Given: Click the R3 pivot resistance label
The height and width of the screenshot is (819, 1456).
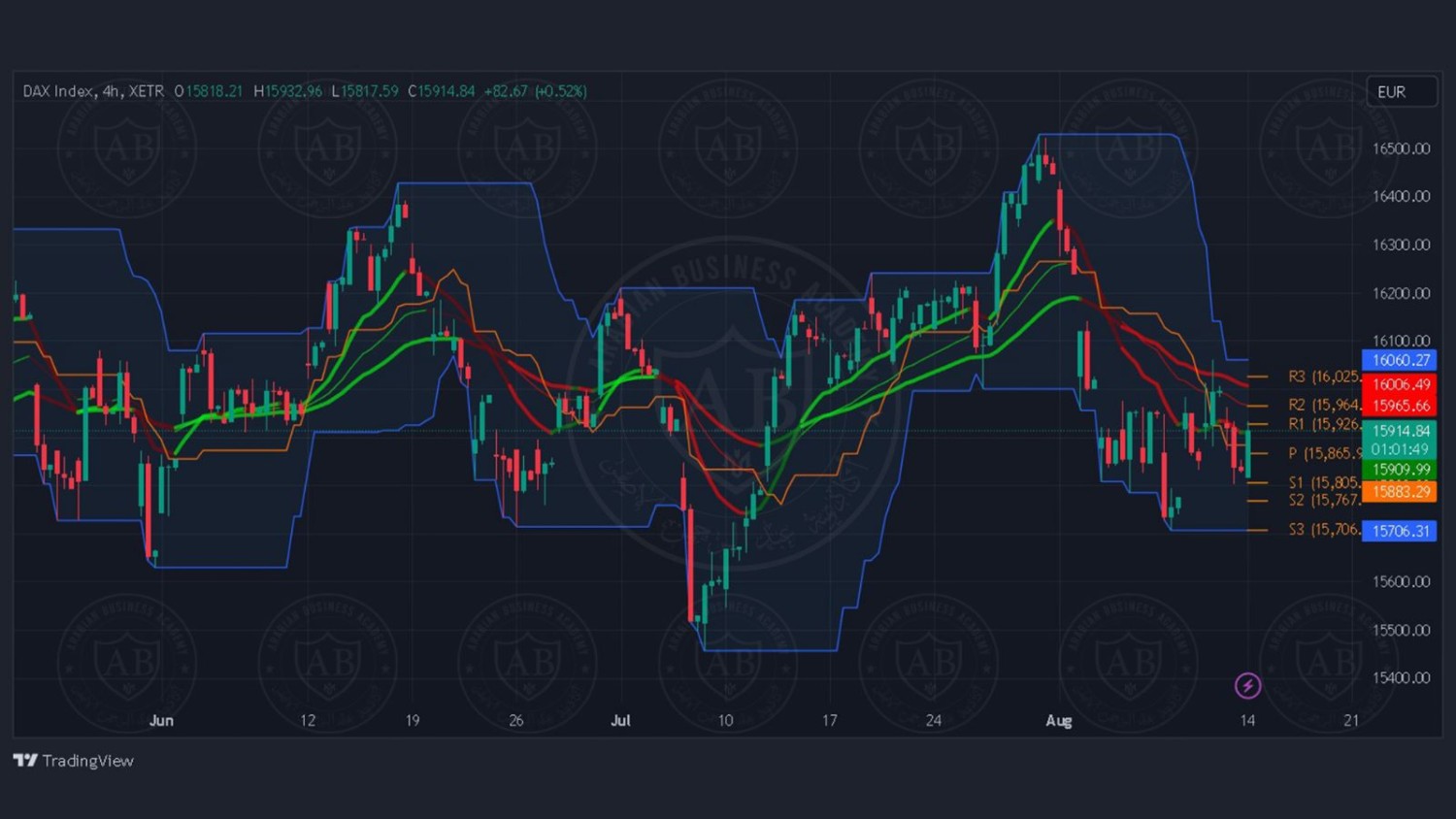Looking at the screenshot, I should (1323, 377).
